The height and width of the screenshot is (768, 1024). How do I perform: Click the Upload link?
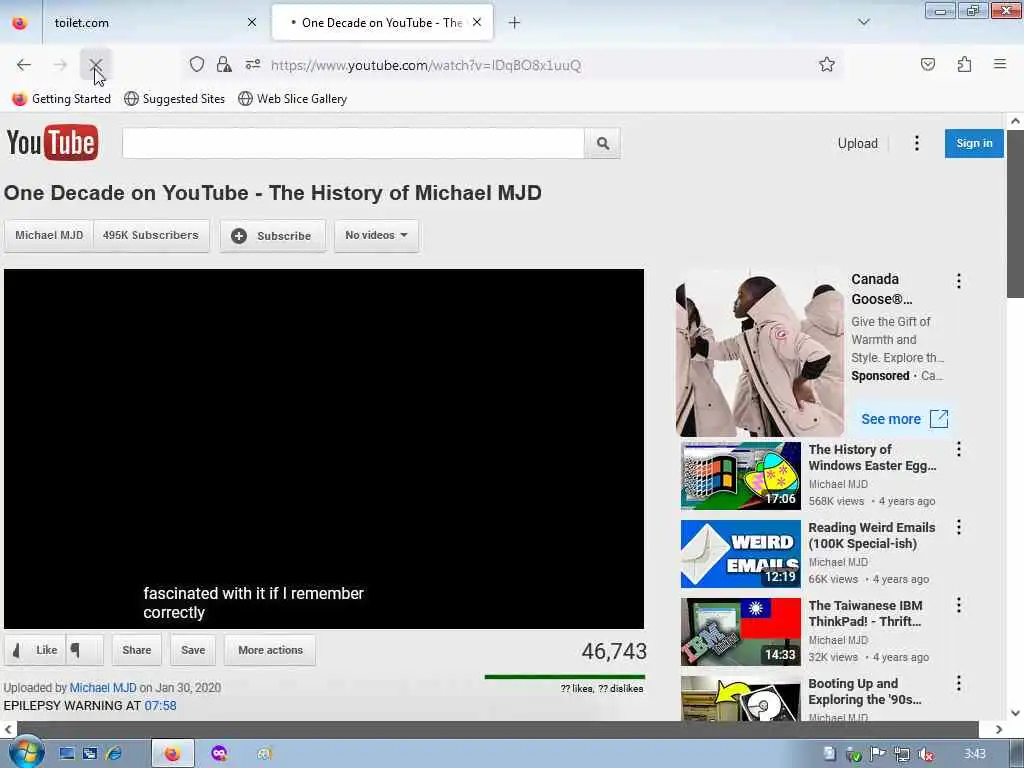pyautogui.click(x=857, y=143)
